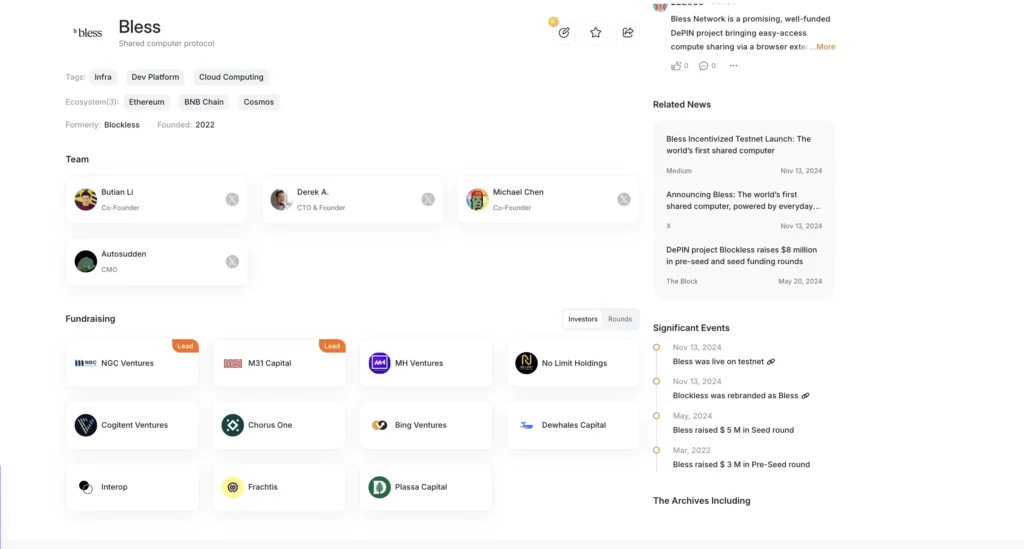Switch to the Investors tab
Screen dimensions: 1024x549
(x=583, y=319)
